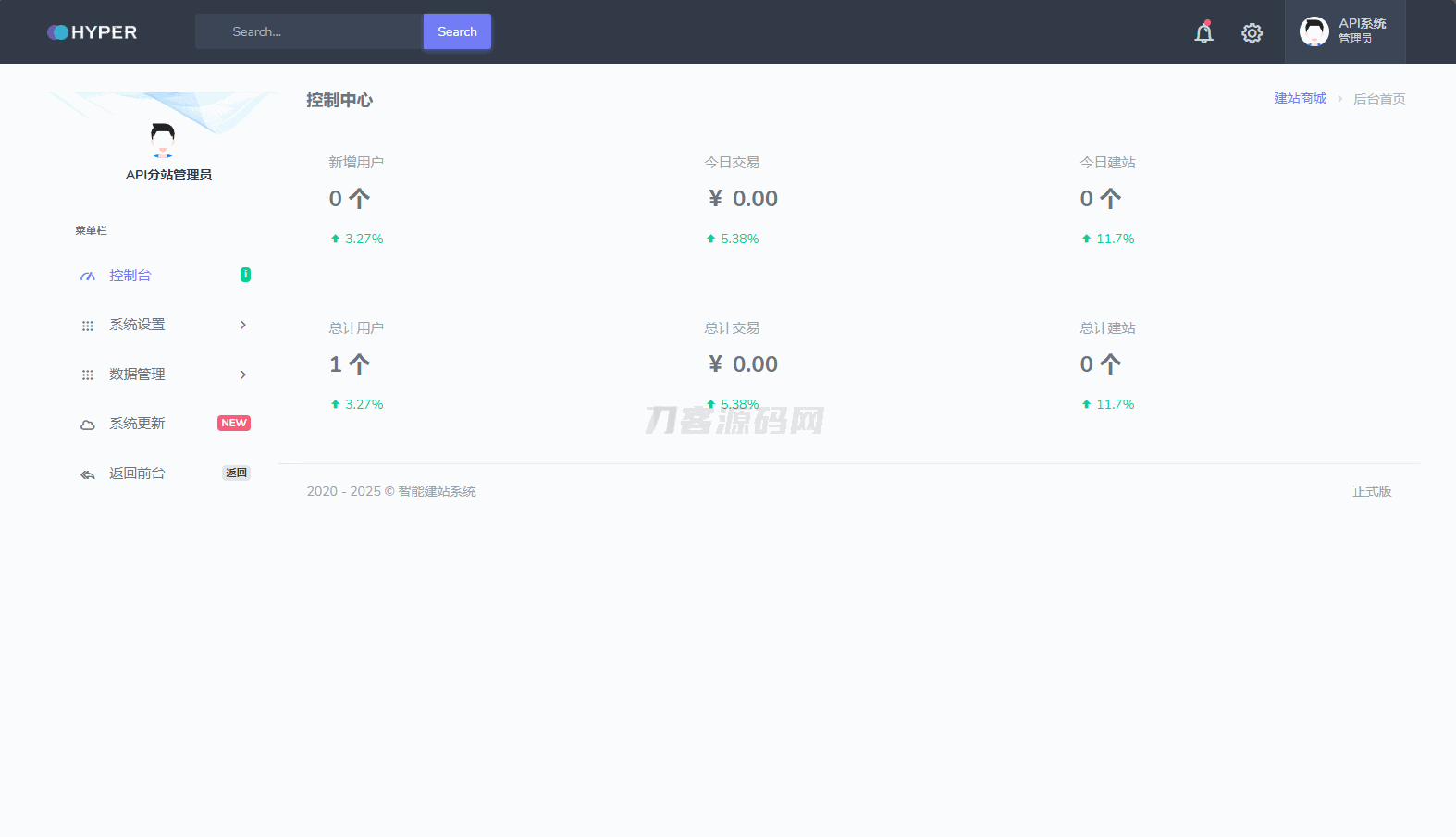Click the HYPER logo in header
This screenshot has width=1456, height=837.
[x=93, y=32]
